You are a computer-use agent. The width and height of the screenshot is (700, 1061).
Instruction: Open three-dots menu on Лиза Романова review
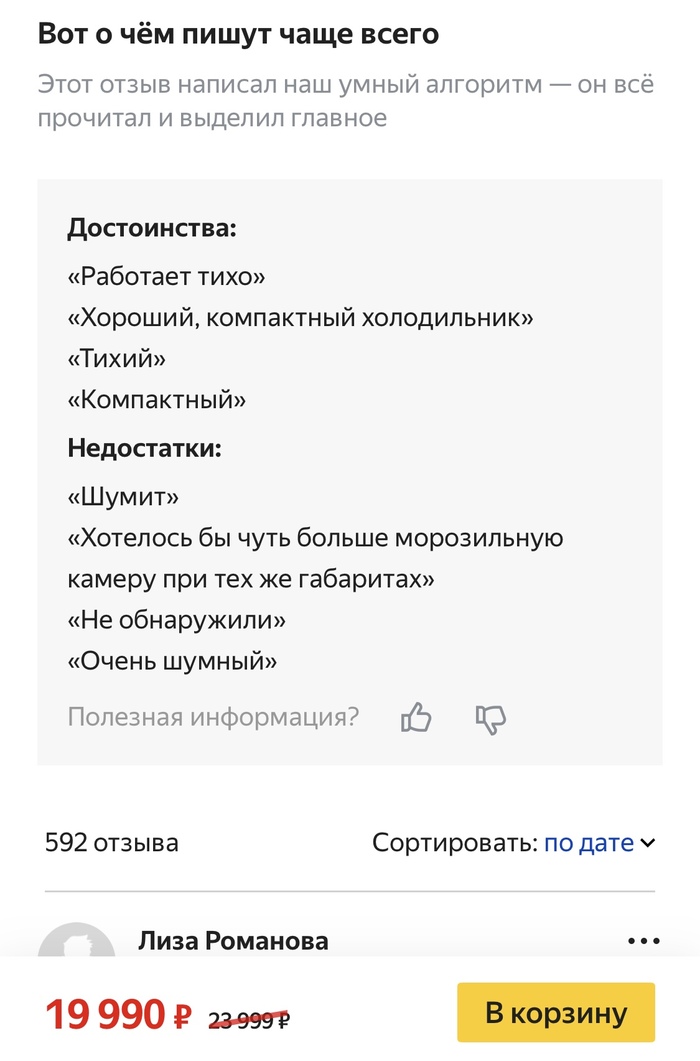[x=643, y=941]
